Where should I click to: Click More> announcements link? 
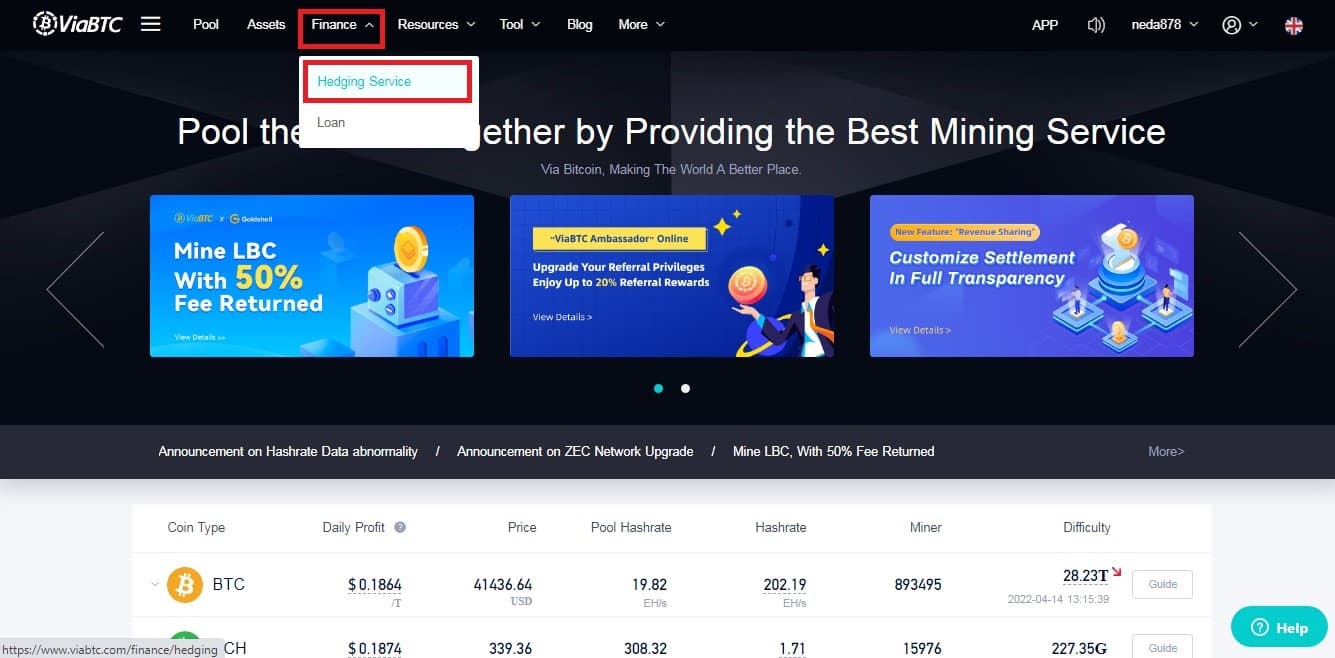tap(1166, 451)
